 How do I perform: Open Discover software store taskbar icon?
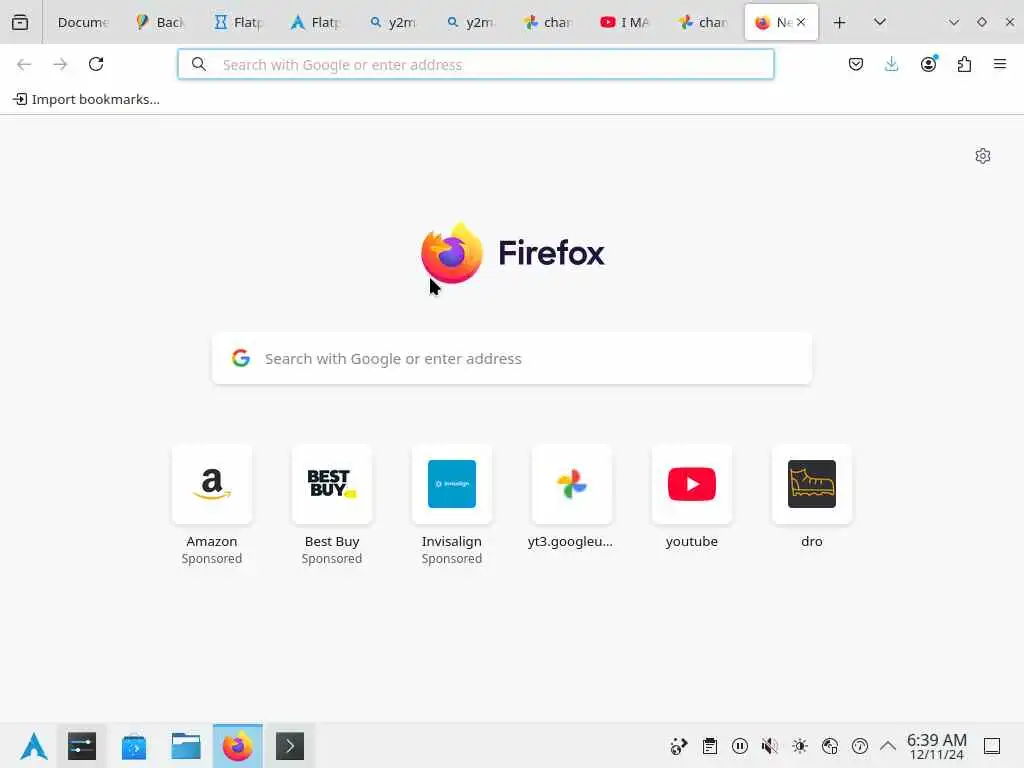click(134, 746)
